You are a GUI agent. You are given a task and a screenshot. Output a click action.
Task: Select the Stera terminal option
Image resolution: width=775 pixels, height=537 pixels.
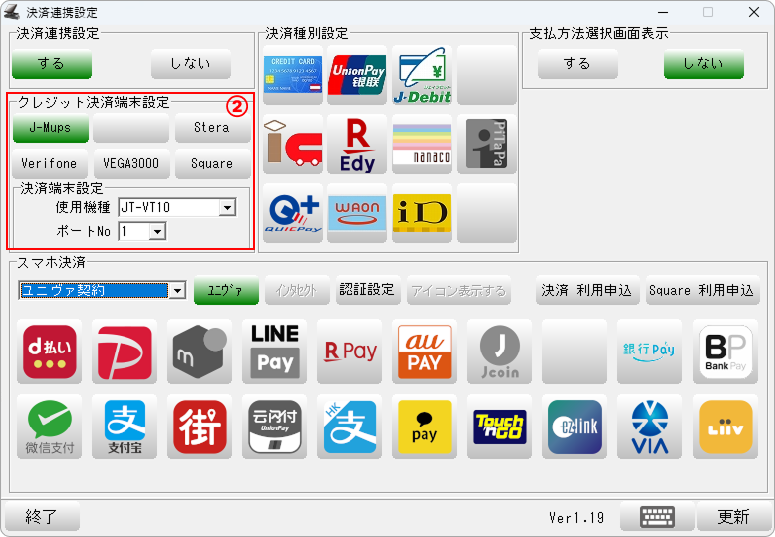point(213,128)
